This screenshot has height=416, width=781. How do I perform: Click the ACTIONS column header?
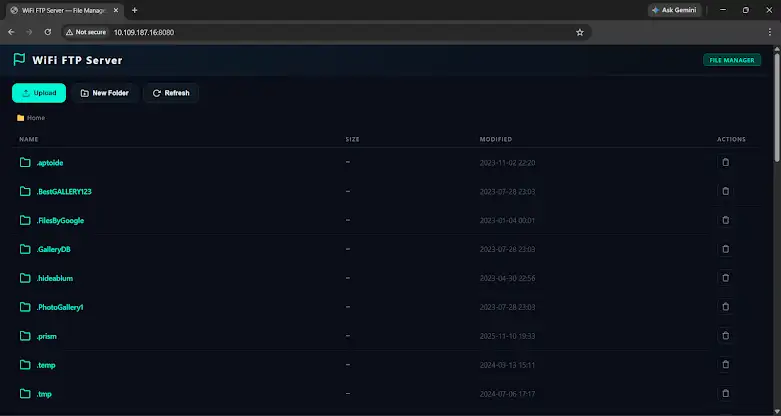tap(731, 139)
